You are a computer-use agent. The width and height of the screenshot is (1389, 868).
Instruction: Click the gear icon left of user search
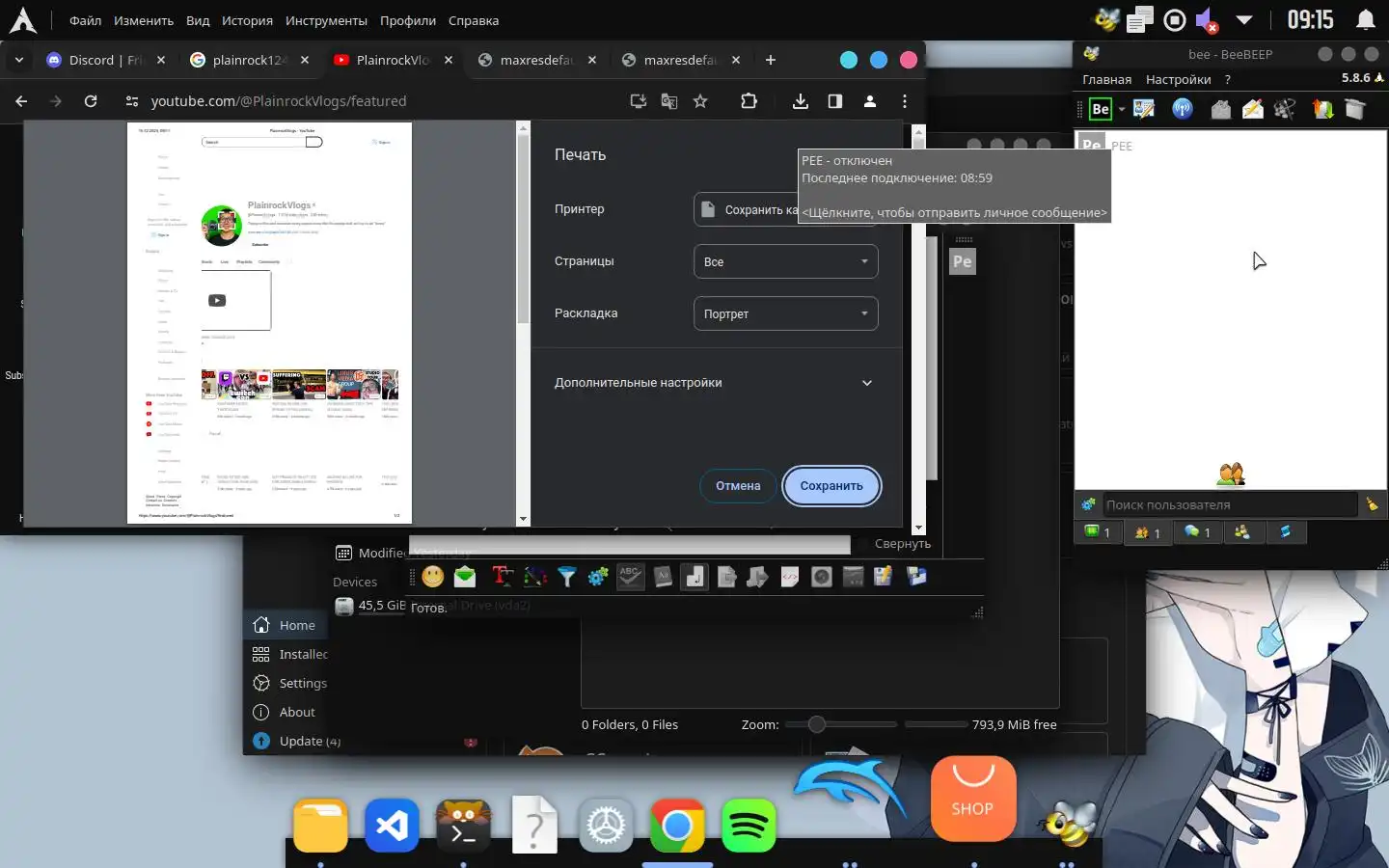(x=1088, y=504)
